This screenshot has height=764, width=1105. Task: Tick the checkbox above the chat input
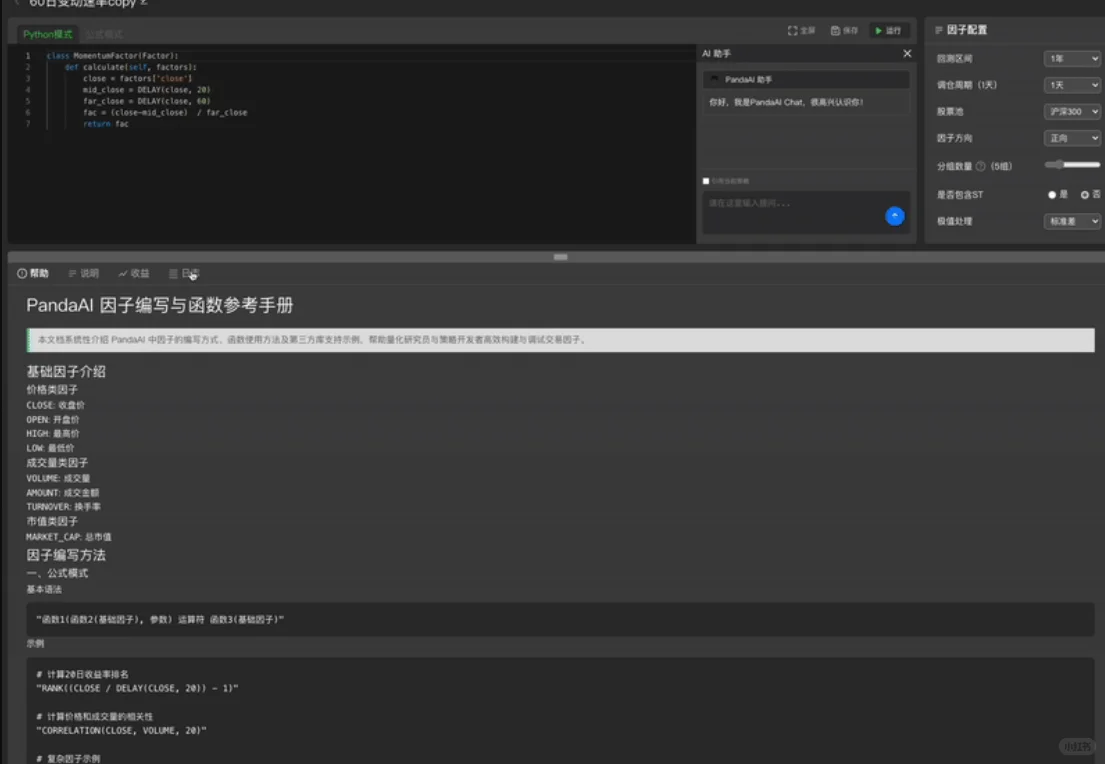click(x=706, y=181)
